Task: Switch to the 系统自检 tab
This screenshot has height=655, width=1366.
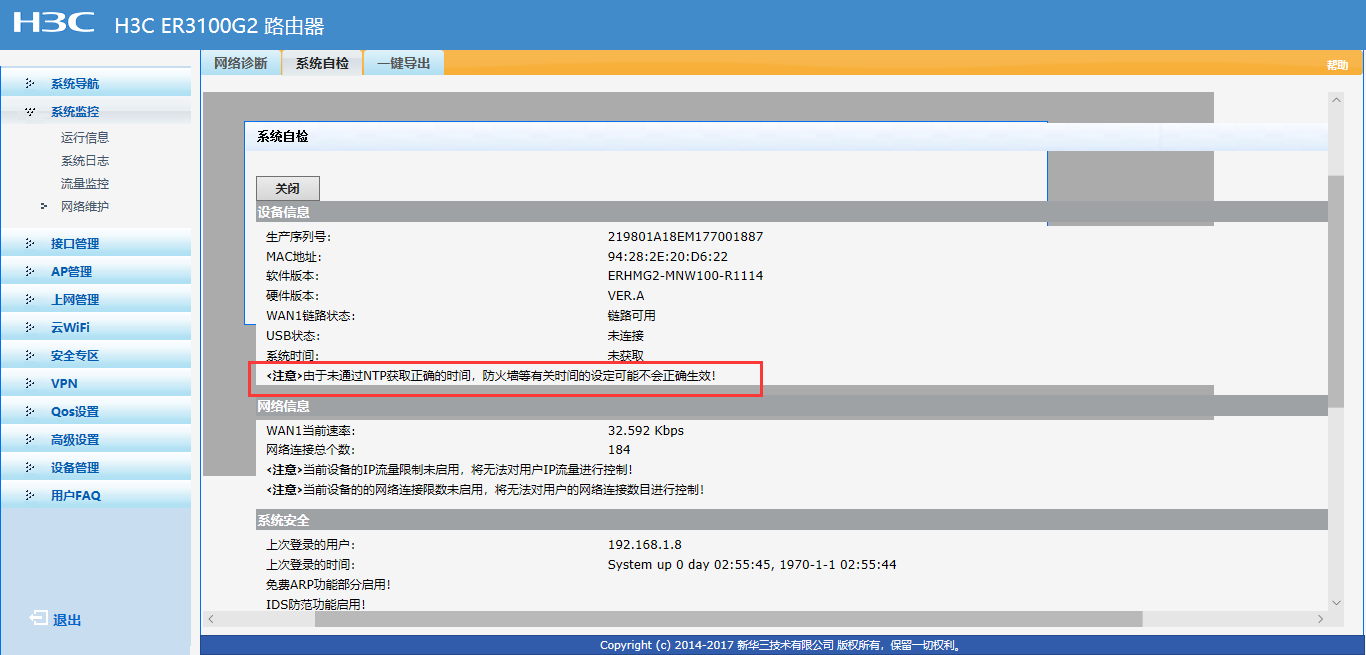Action: (x=322, y=63)
